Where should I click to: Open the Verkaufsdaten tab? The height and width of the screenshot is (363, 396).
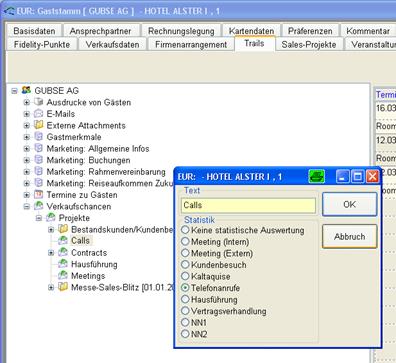112,44
